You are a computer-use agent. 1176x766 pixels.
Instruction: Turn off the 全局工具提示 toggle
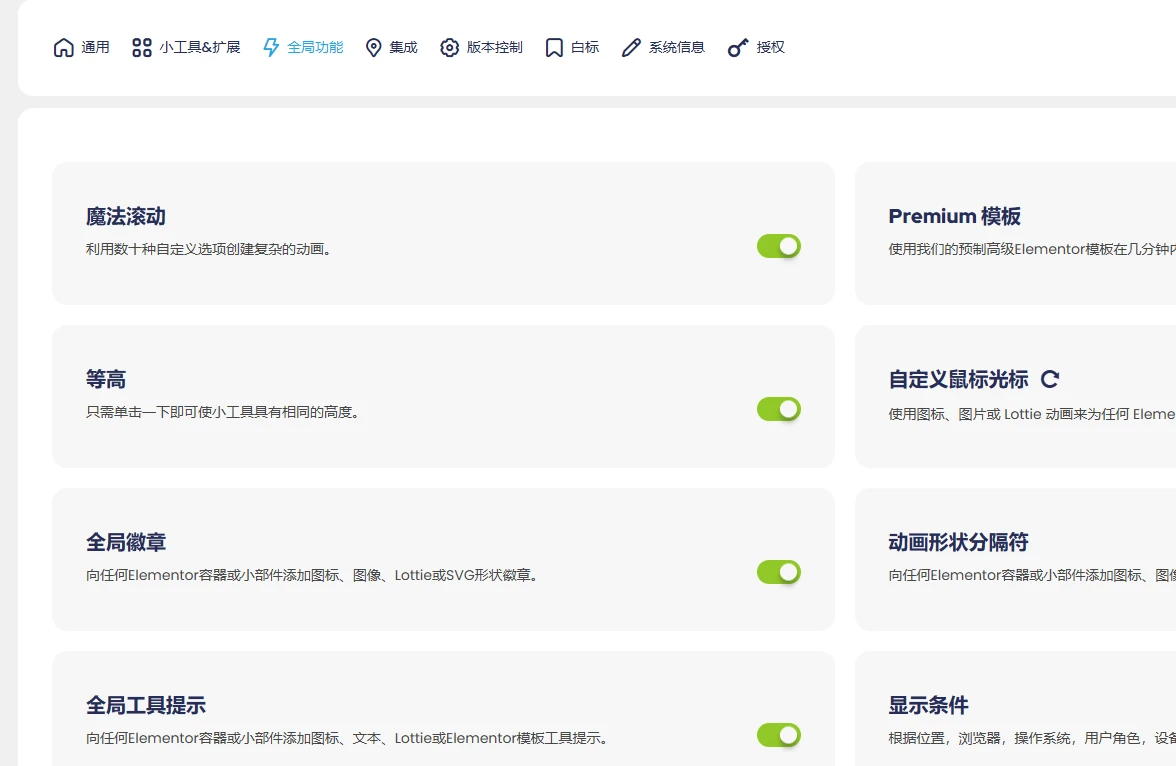779,735
